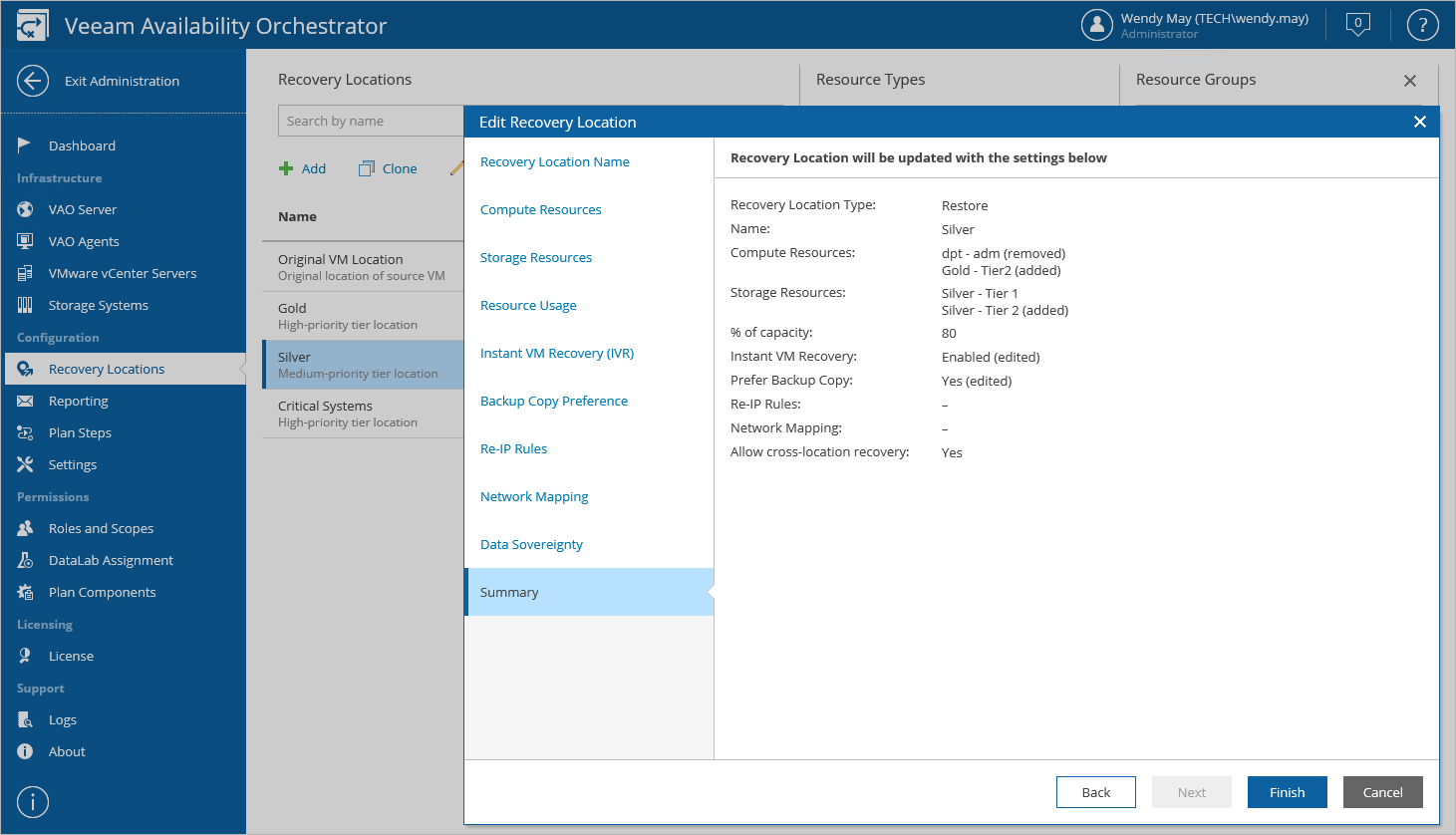Click the Plan Steps icon

(25, 432)
